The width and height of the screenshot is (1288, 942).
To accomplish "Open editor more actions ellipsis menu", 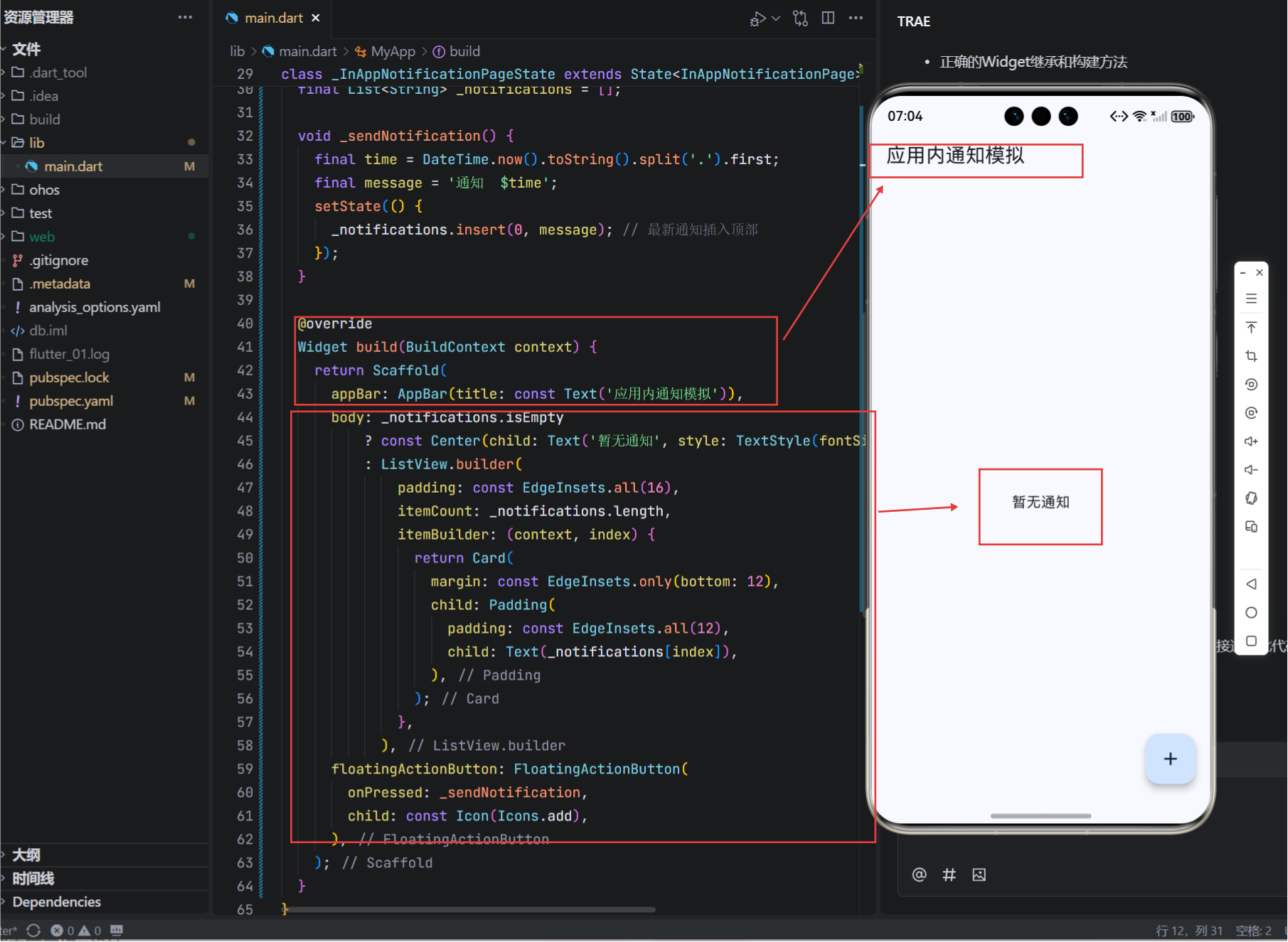I will pos(856,18).
